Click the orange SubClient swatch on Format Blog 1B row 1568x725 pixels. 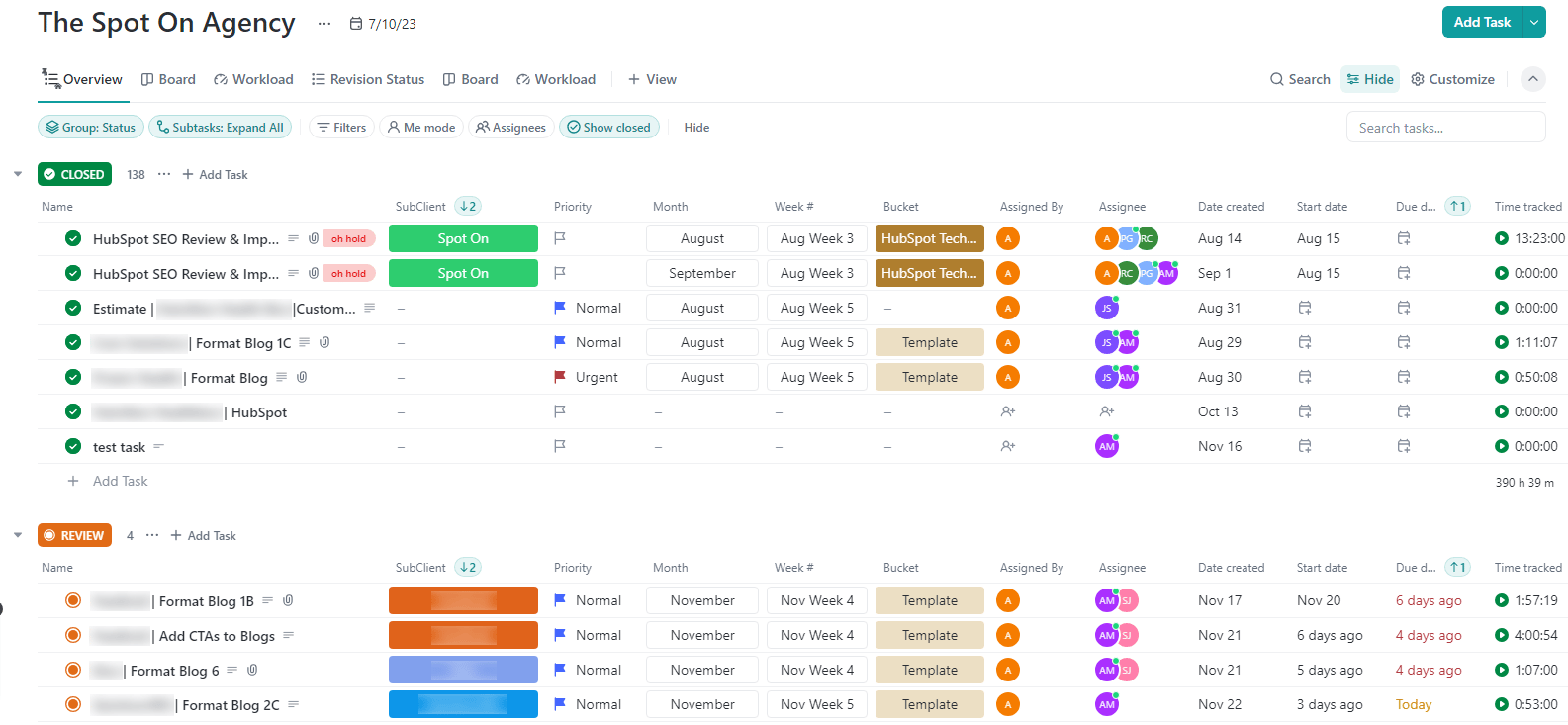[x=463, y=600]
